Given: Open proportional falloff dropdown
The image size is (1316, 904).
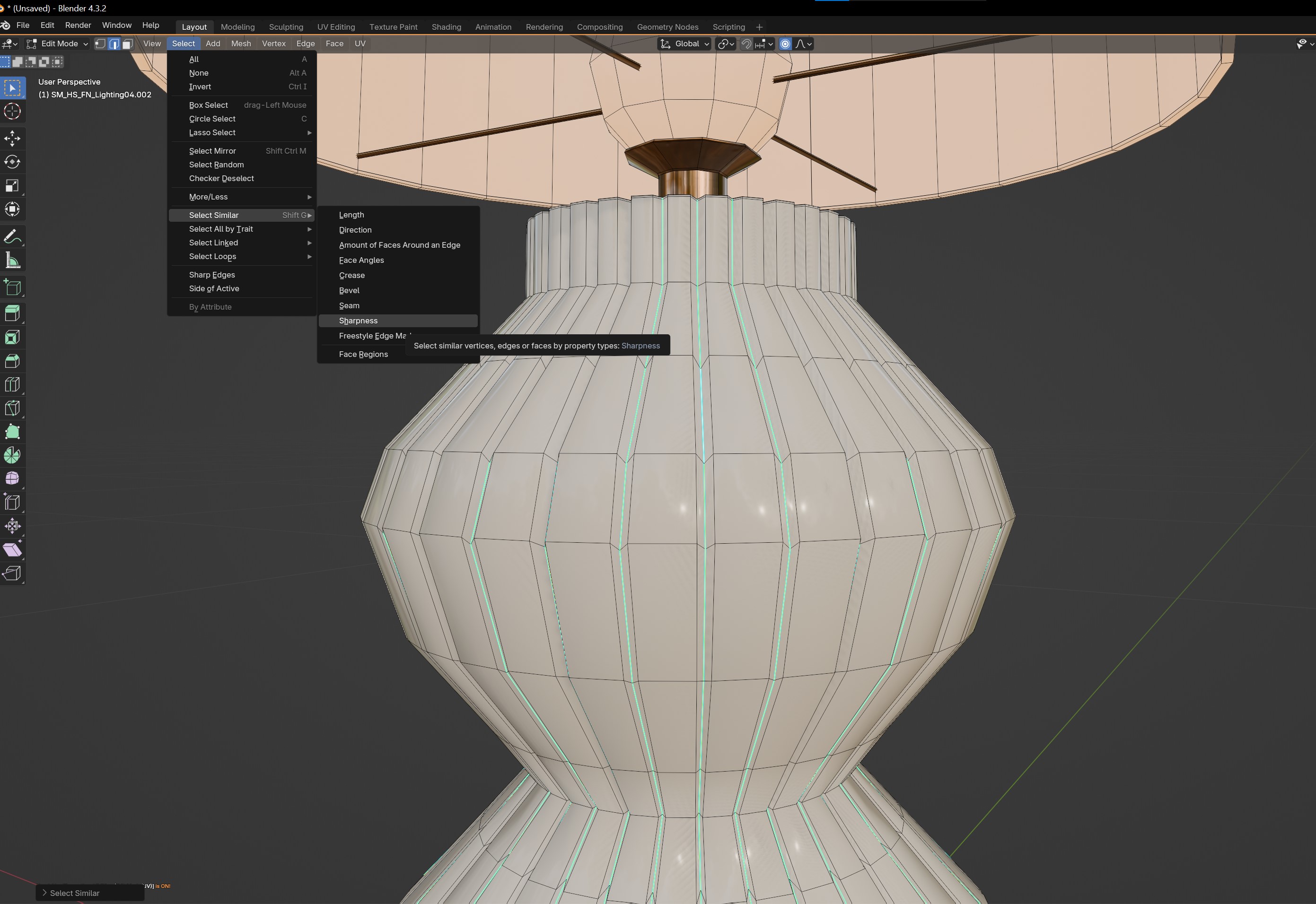Looking at the screenshot, I should click(804, 43).
